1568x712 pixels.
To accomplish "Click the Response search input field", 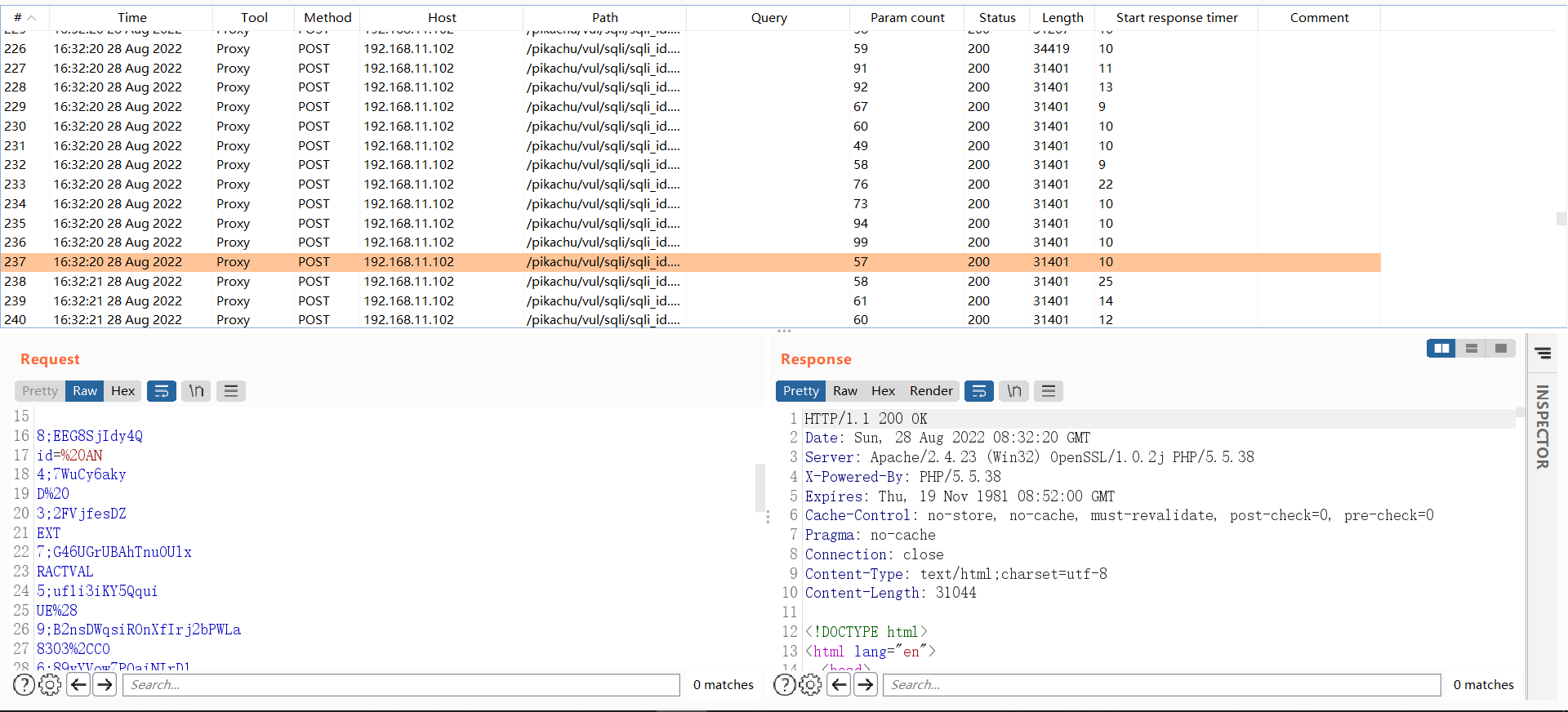I will 1161,685.
